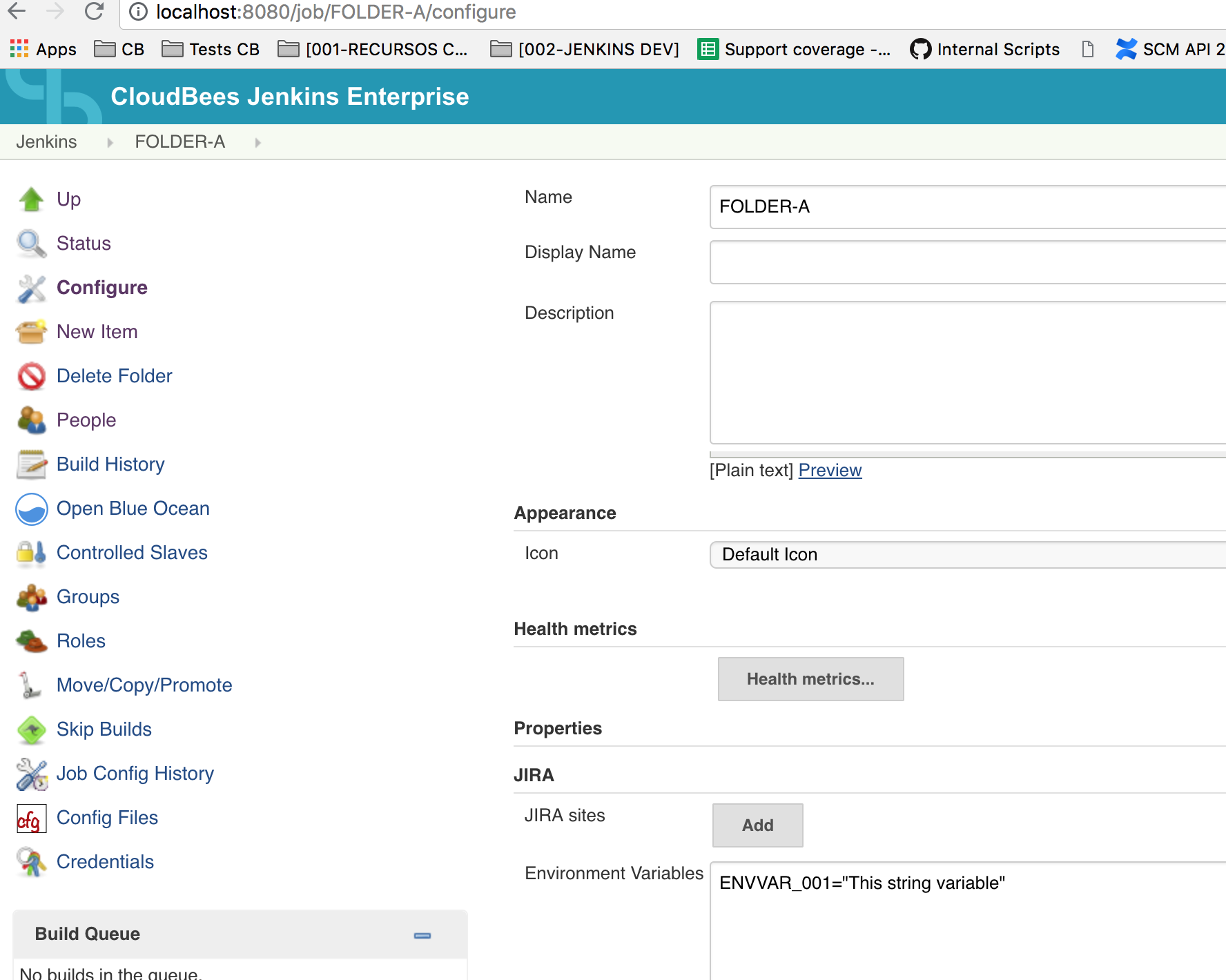Click Jenkins breadcrumb link

pos(46,142)
